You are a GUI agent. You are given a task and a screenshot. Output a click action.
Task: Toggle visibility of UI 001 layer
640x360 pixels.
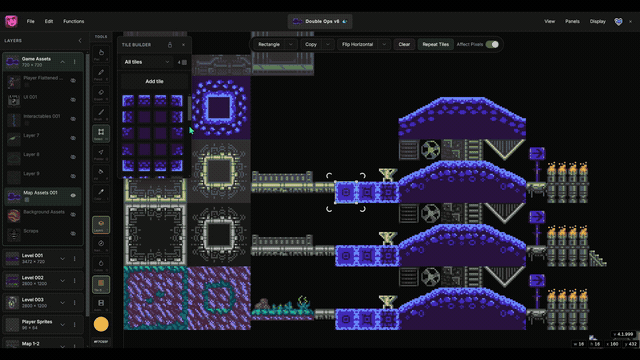[x=73, y=100]
